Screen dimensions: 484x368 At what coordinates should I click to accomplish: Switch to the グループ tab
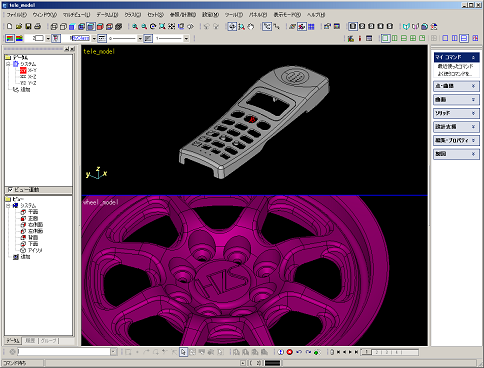(49, 341)
